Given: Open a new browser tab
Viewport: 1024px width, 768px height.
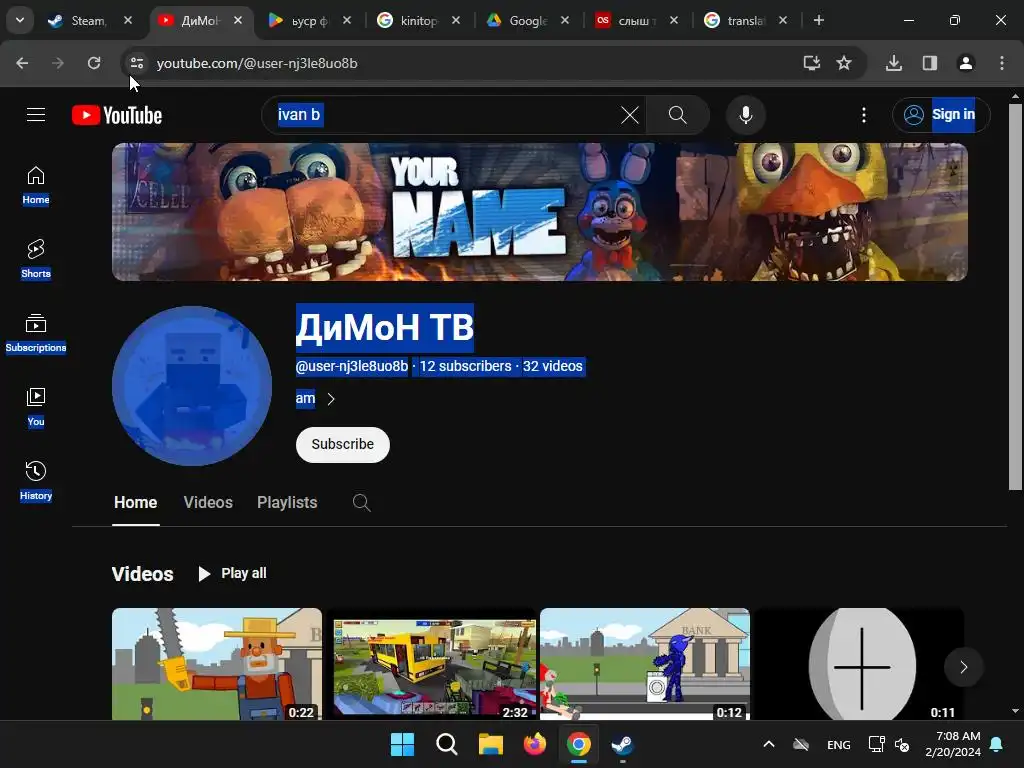Looking at the screenshot, I should [818, 20].
